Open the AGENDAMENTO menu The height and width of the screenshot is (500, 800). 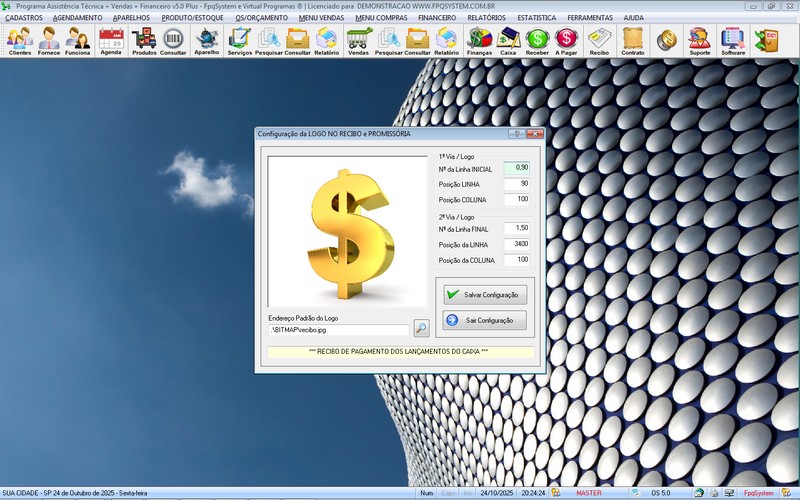[78, 17]
